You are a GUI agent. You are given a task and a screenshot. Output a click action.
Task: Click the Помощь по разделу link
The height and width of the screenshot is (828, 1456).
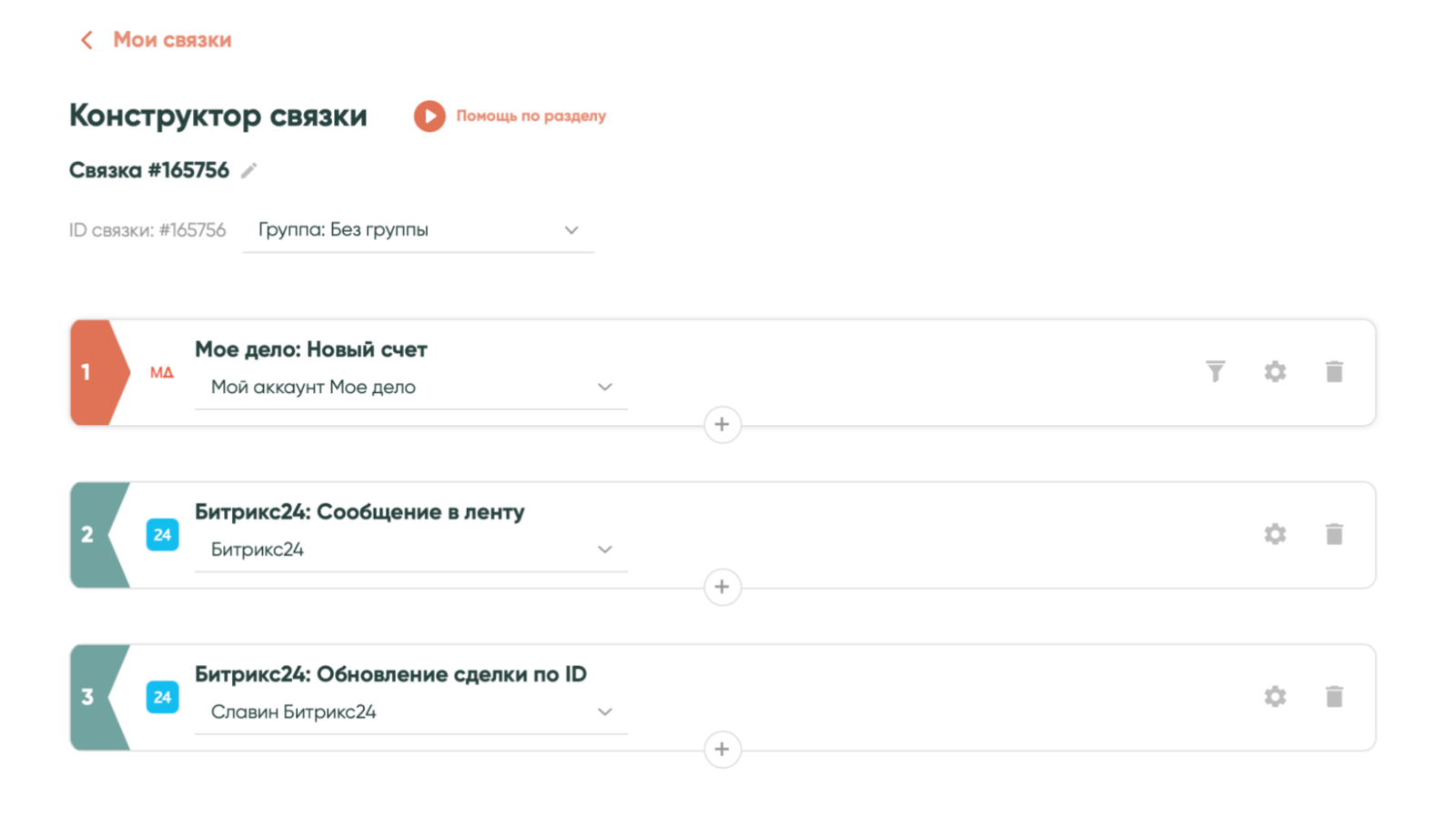tap(531, 116)
